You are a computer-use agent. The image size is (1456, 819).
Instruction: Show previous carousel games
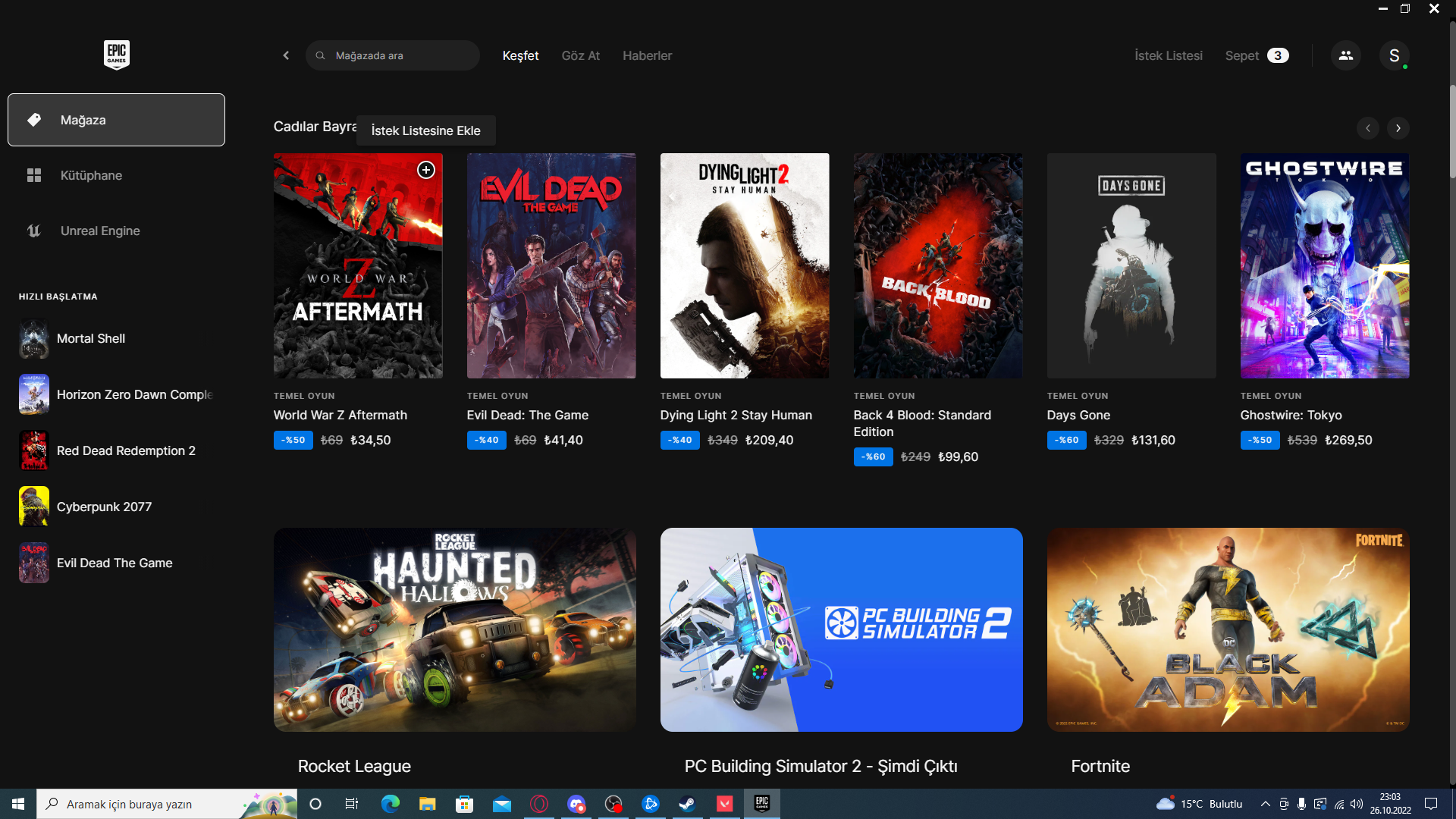[1367, 128]
